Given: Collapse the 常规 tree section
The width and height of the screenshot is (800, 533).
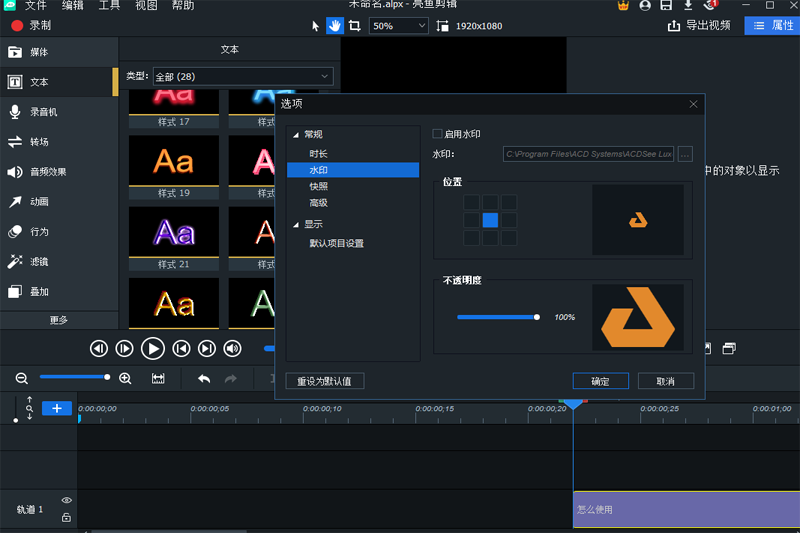Looking at the screenshot, I should [x=295, y=135].
